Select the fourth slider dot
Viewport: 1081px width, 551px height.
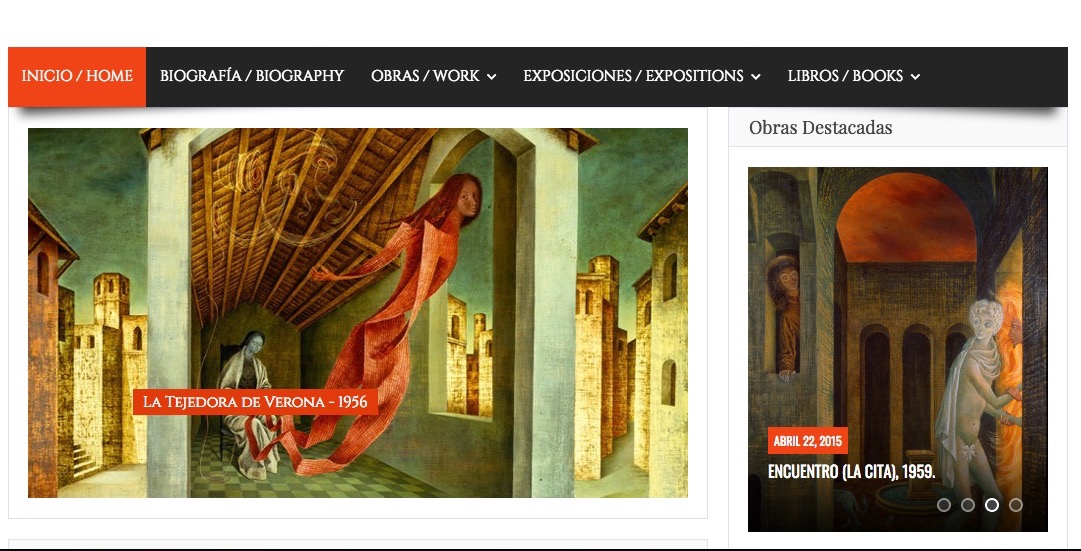coord(1016,505)
